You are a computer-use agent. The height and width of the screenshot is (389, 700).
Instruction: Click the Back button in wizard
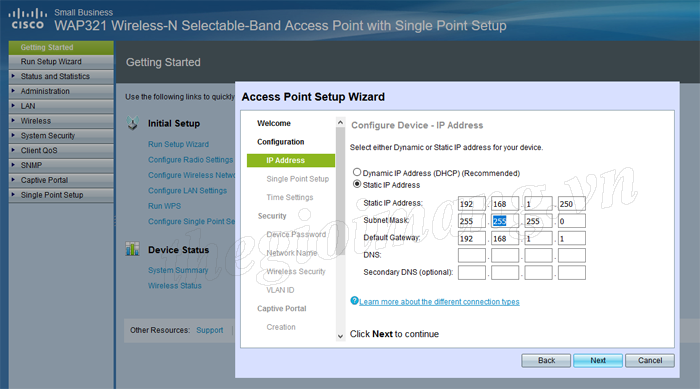coord(546,360)
